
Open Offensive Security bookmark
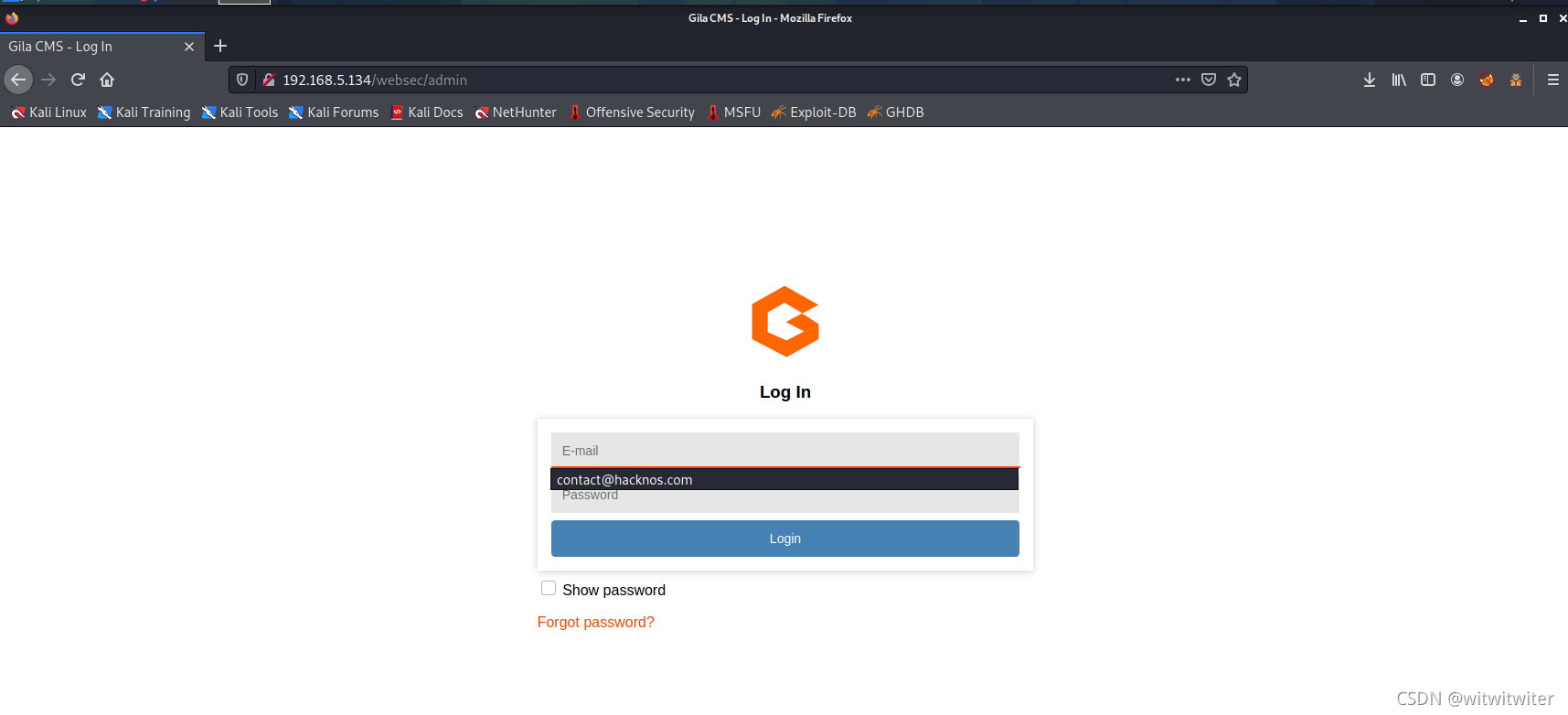632,112
